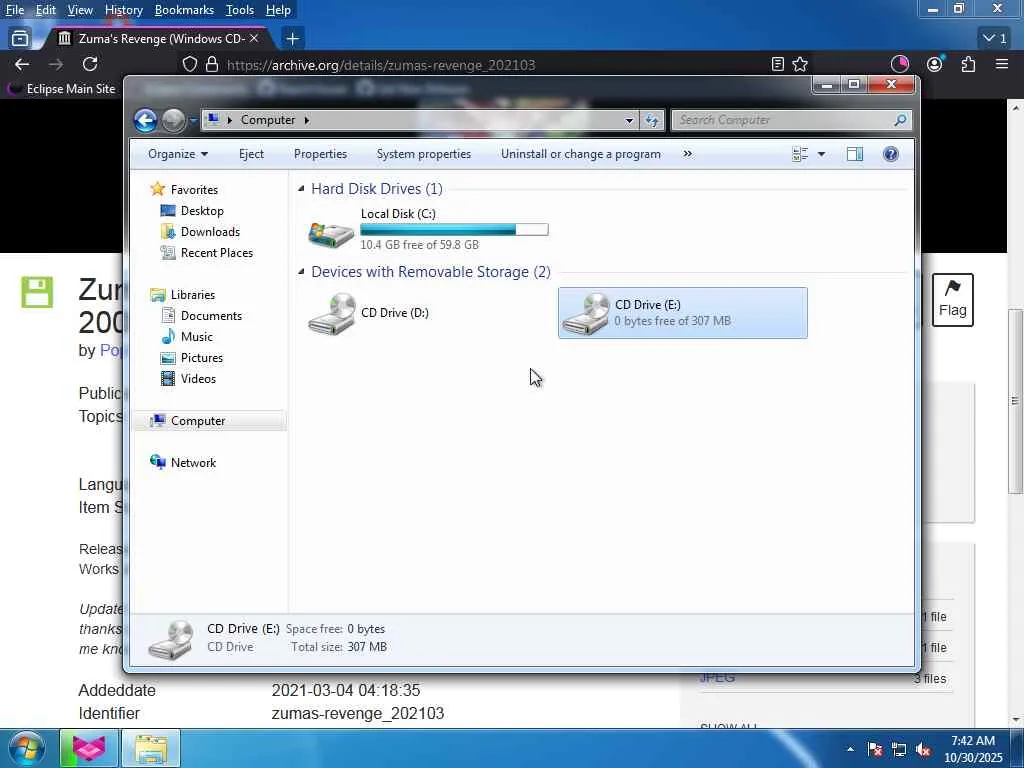Click Explorer's greyed forward arrow button

[x=173, y=120]
